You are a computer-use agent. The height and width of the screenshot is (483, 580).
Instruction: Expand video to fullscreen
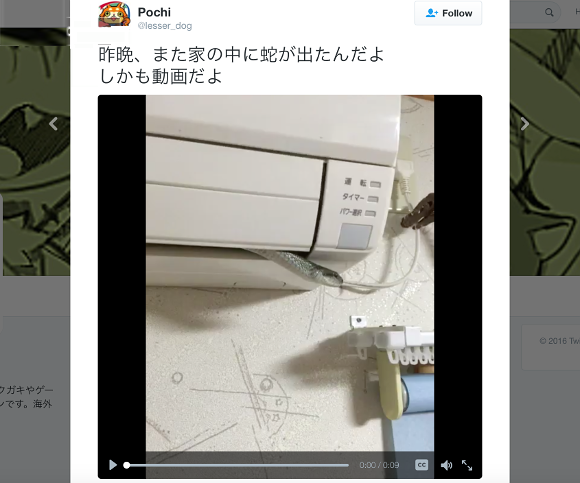coord(467,465)
